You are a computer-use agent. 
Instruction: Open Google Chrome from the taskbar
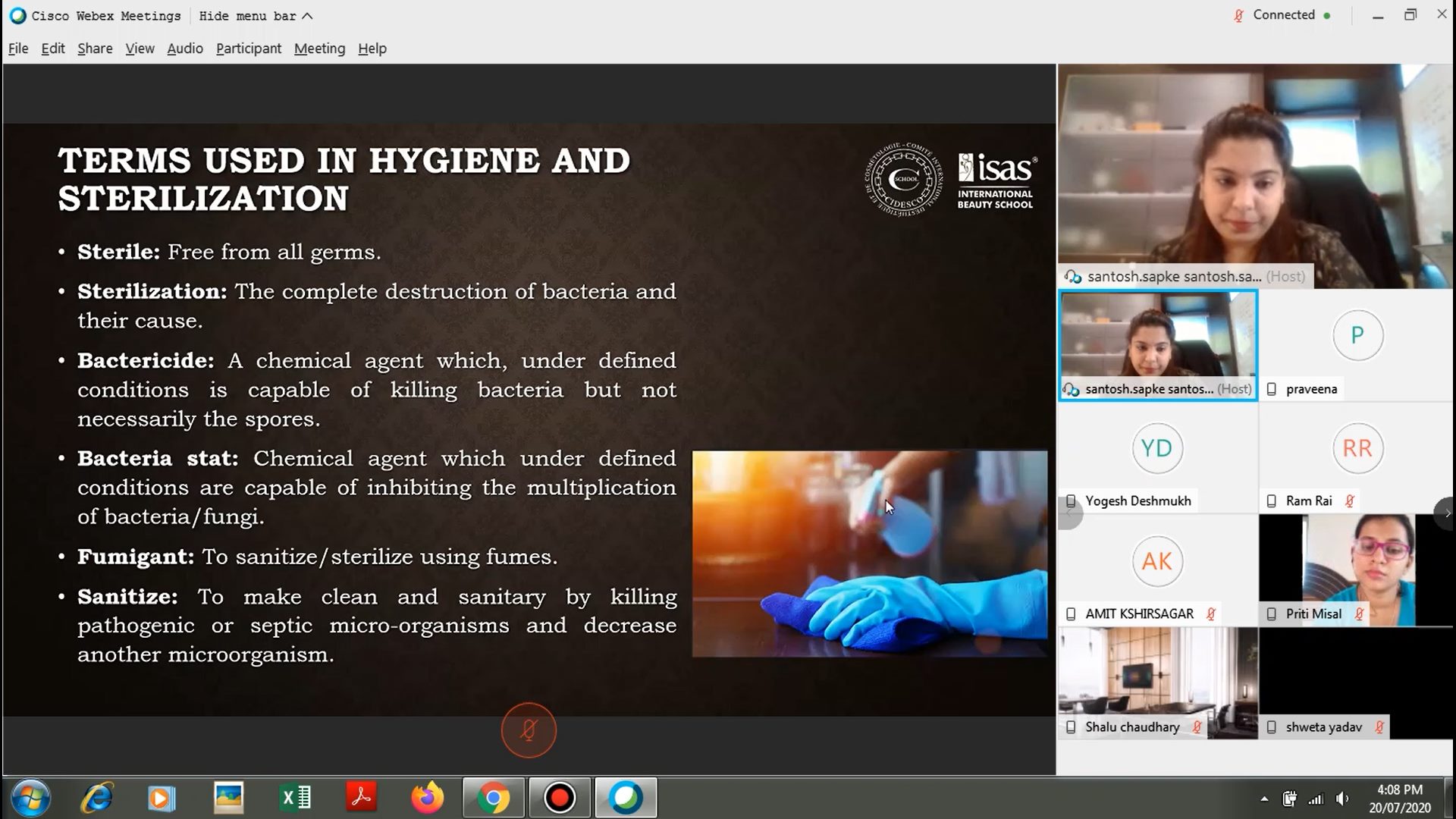coord(493,798)
